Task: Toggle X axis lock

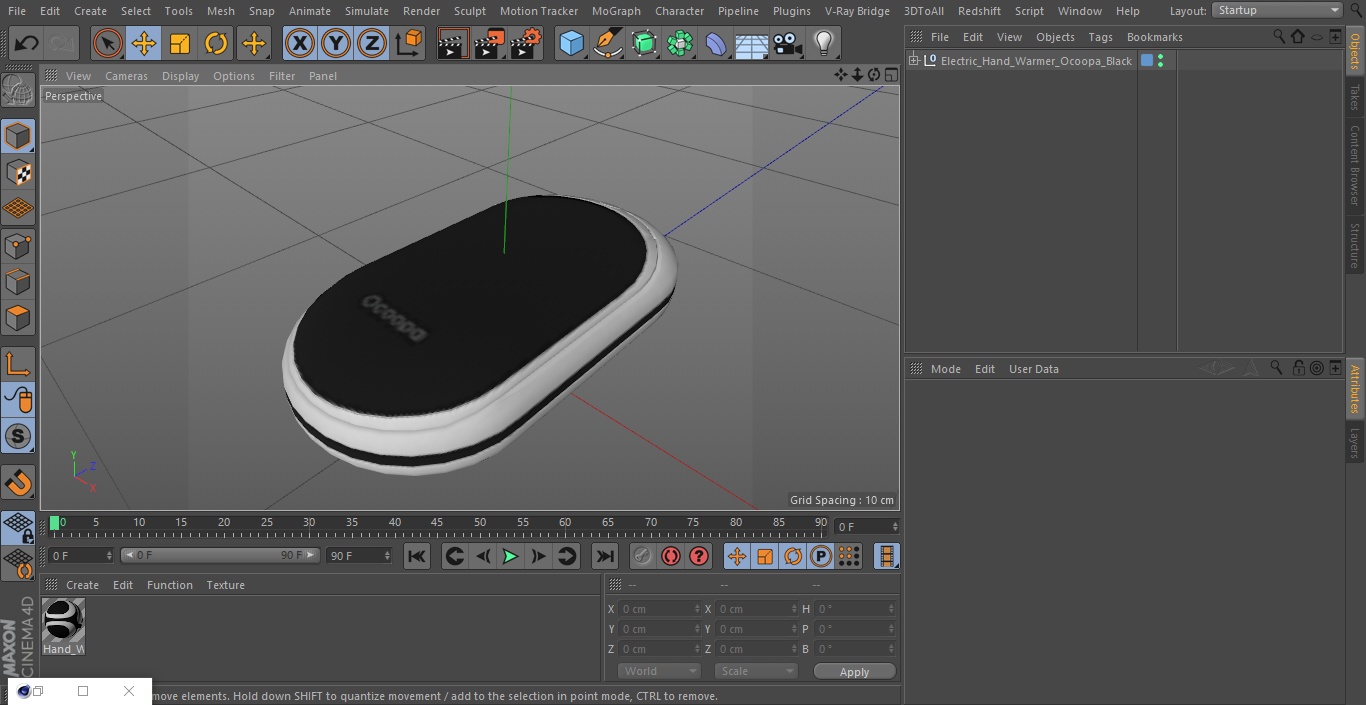Action: point(300,44)
